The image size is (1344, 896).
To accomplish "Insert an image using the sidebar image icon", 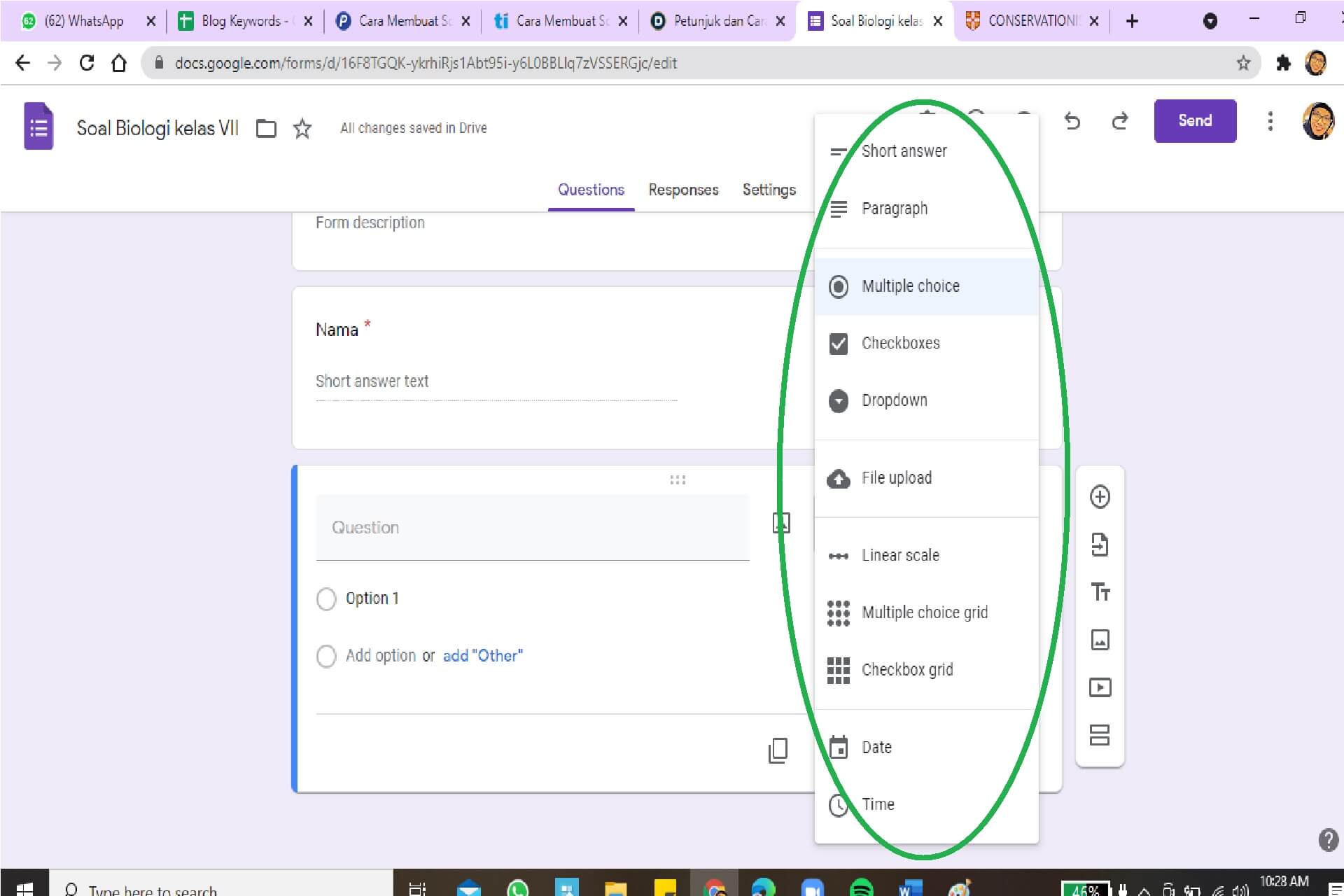I will (1100, 640).
